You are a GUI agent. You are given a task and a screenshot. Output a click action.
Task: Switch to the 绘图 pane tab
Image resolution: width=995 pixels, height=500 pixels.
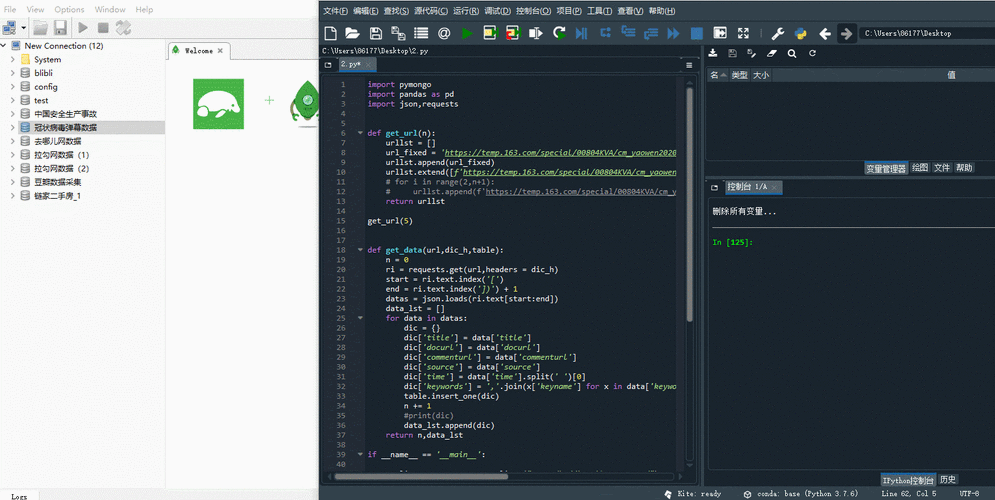920,168
